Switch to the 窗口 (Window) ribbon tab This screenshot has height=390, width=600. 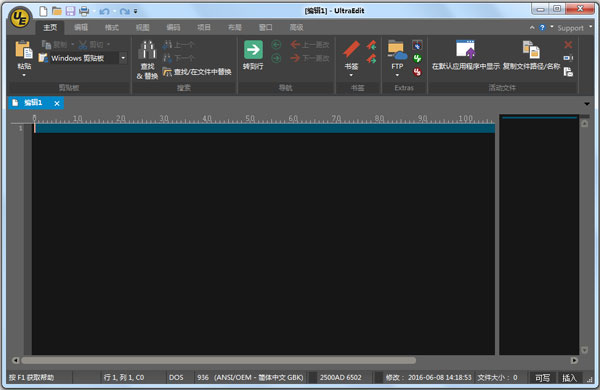[x=266, y=27]
